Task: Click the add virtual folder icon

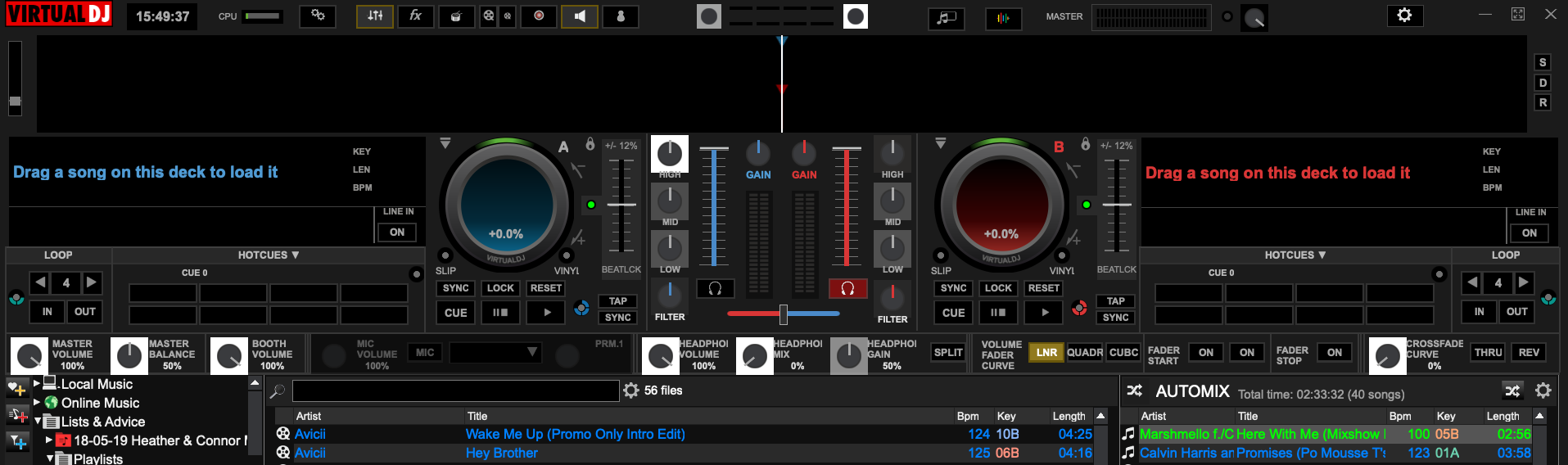Action: point(17,415)
